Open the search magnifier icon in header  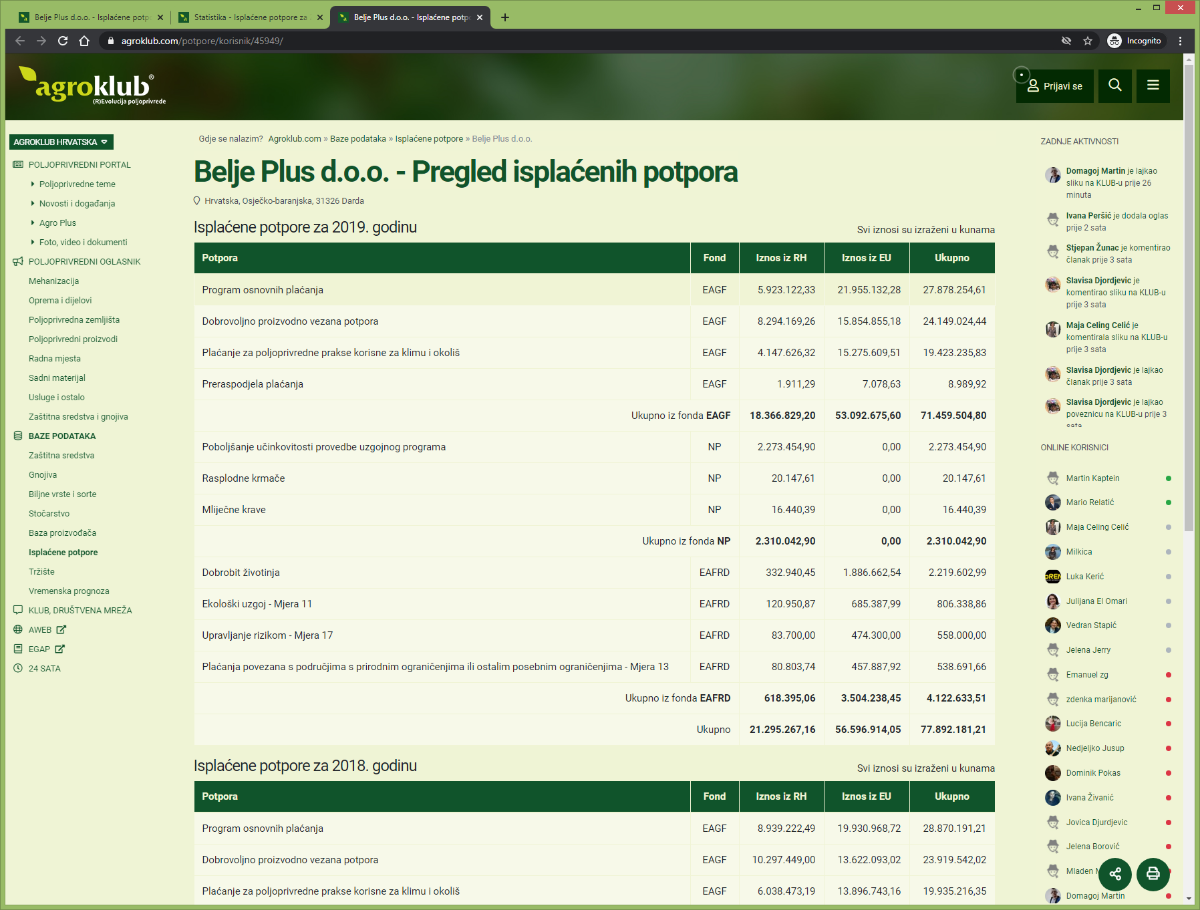[1115, 86]
